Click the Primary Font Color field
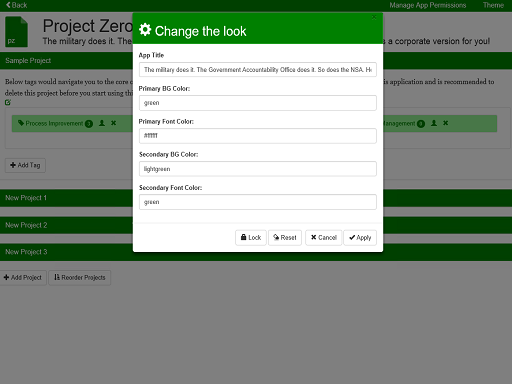Image resolution: width=512 pixels, height=384 pixels. point(258,136)
